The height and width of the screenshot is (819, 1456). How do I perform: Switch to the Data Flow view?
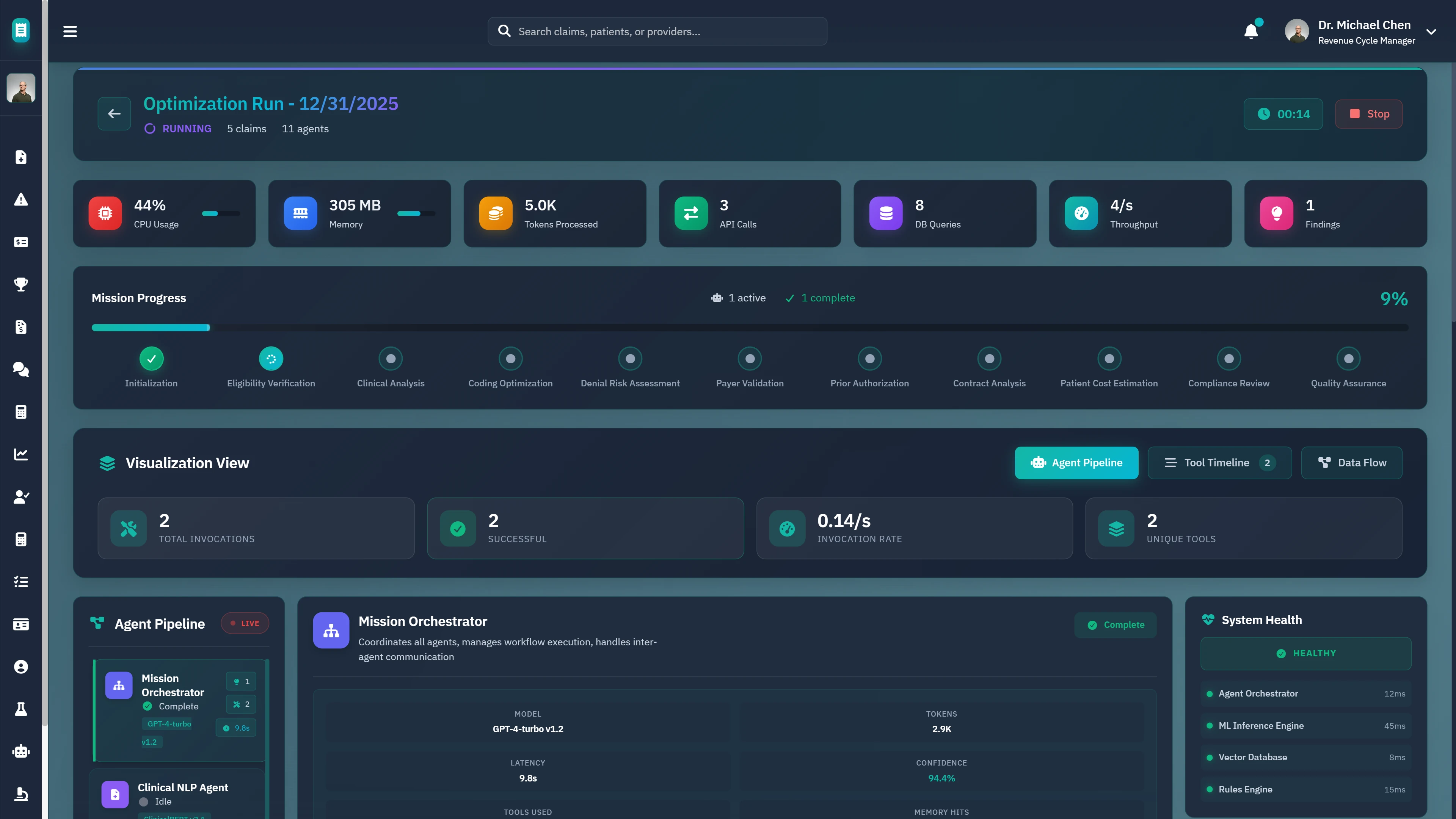tap(1351, 462)
